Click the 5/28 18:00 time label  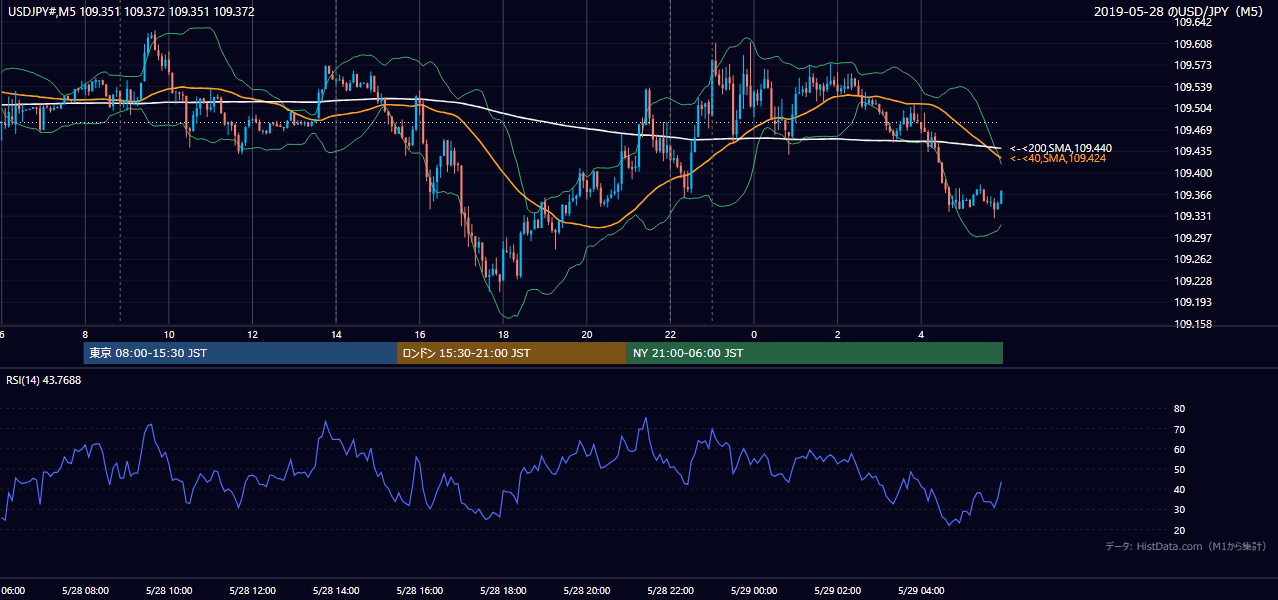click(x=503, y=590)
